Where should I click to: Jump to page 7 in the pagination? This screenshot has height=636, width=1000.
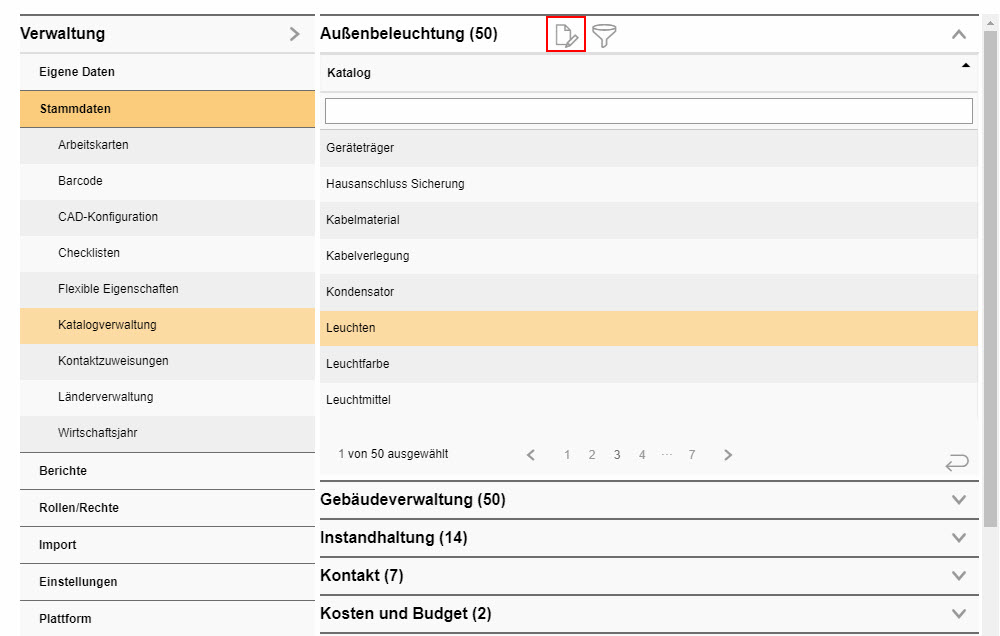(692, 454)
